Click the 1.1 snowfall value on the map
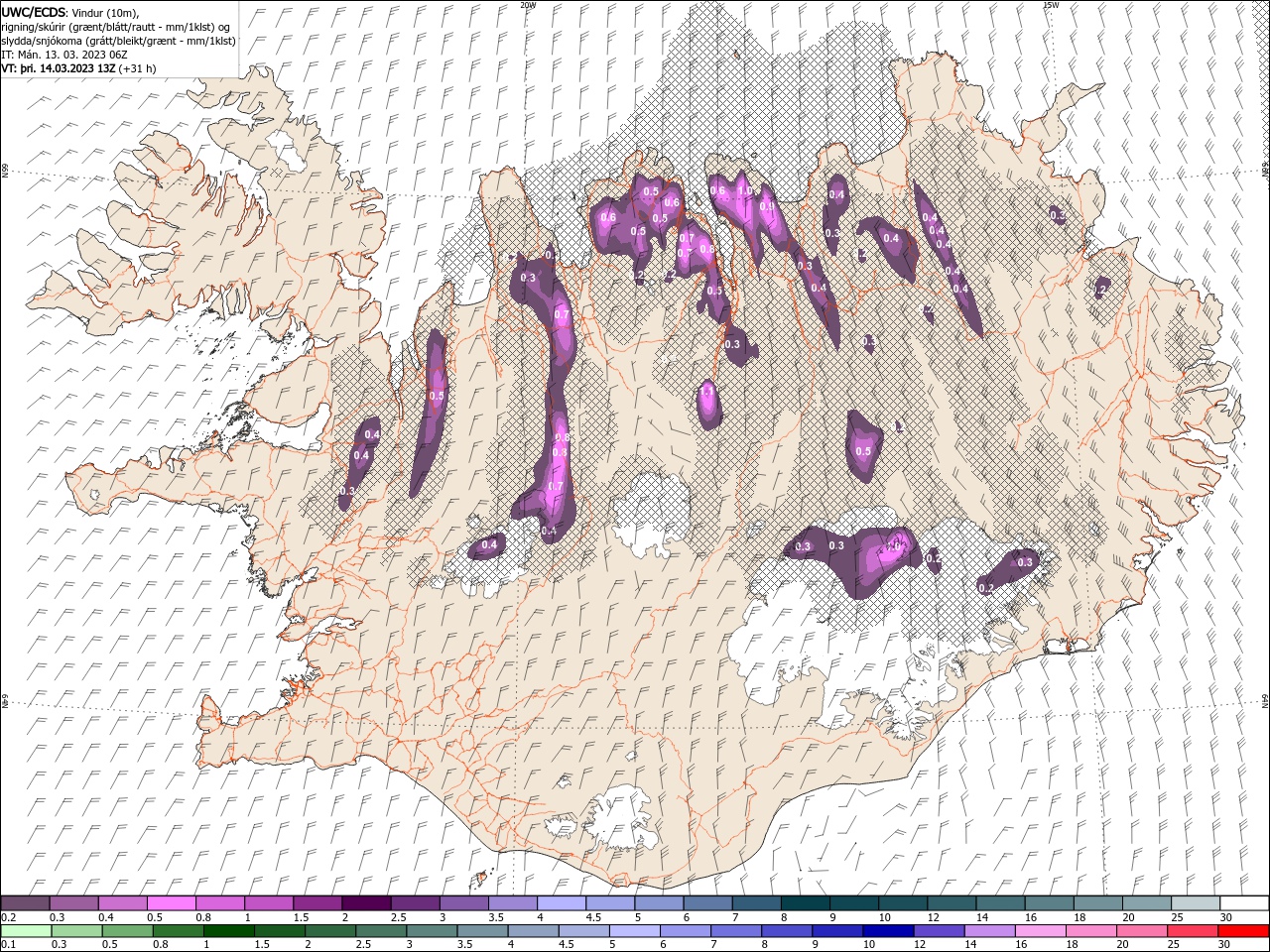The width and height of the screenshot is (1270, 952). [707, 392]
